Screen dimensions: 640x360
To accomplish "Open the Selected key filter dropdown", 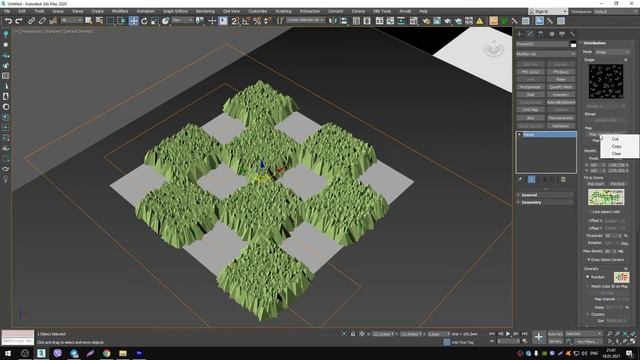I will pos(584,334).
